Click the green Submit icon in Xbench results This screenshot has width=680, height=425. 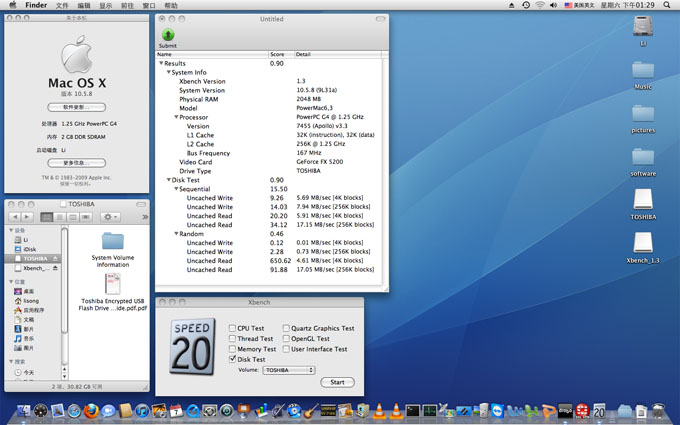click(168, 35)
